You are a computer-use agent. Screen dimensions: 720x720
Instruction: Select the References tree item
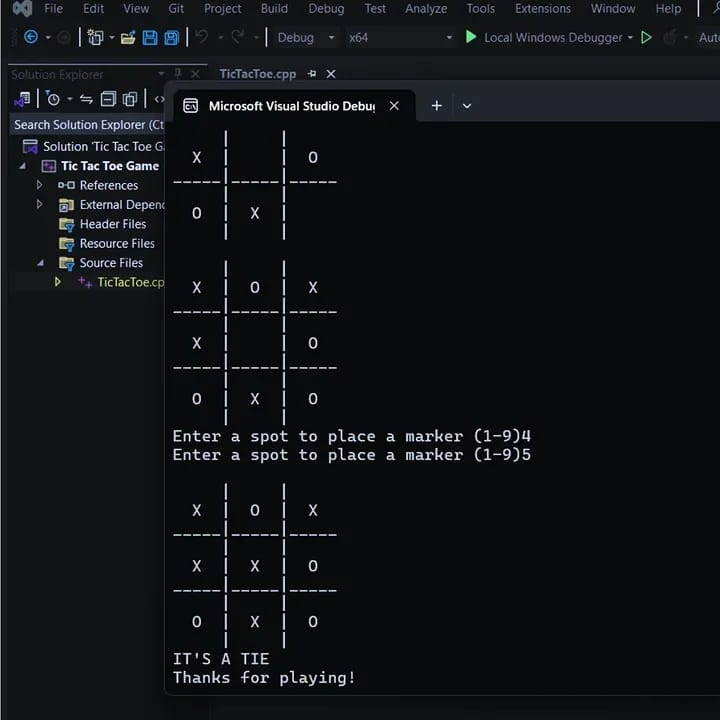[x=108, y=185]
